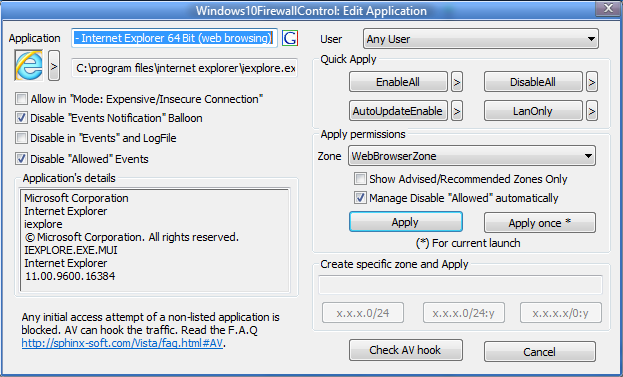Toggle Manage Disable Allowed automatically
The image size is (623, 377).
360,198
